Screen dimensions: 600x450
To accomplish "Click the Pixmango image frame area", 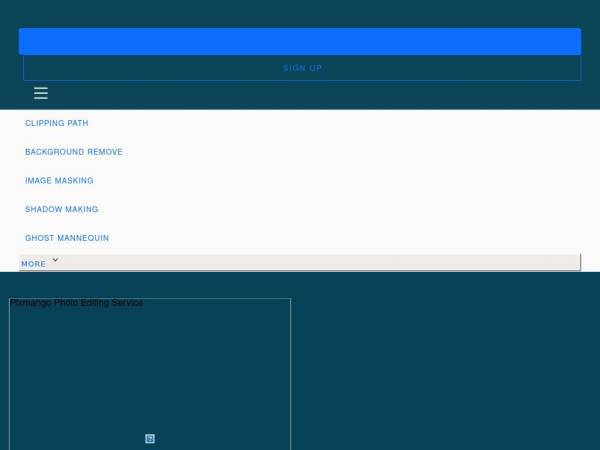I will (x=150, y=374).
